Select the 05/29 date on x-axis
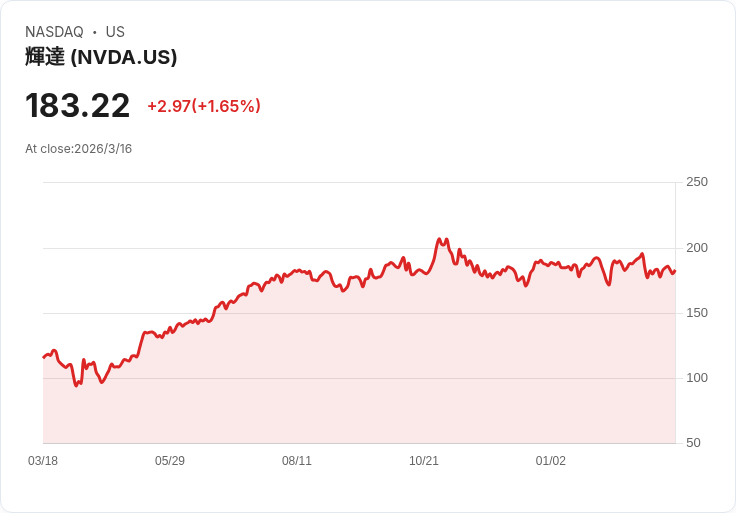 click(170, 461)
